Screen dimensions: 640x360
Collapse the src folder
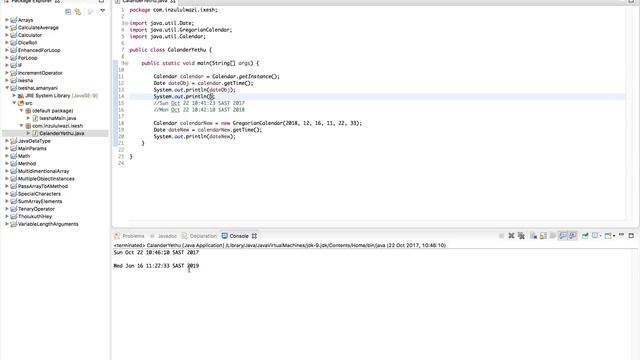pos(14,103)
